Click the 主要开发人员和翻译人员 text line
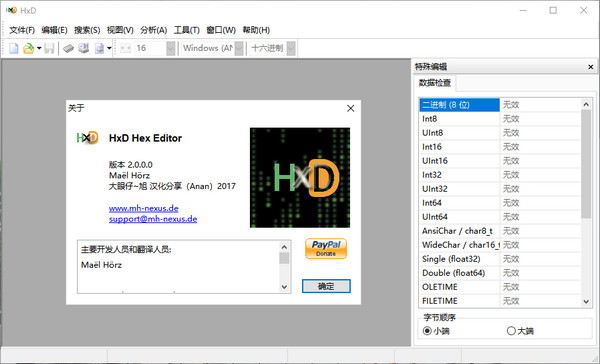Image resolution: width=600 pixels, height=364 pixels. (126, 250)
